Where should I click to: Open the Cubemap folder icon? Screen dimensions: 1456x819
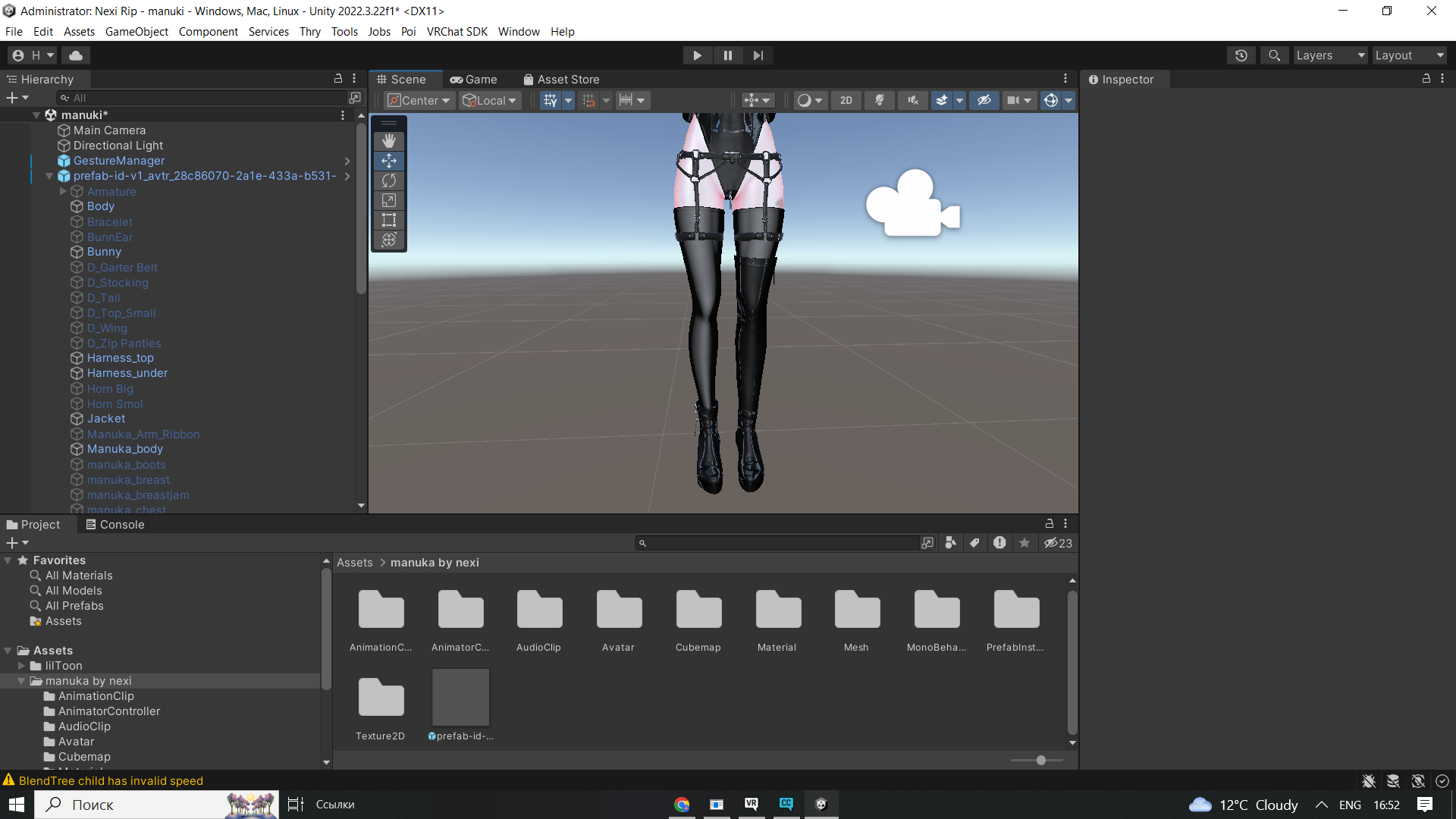(698, 609)
